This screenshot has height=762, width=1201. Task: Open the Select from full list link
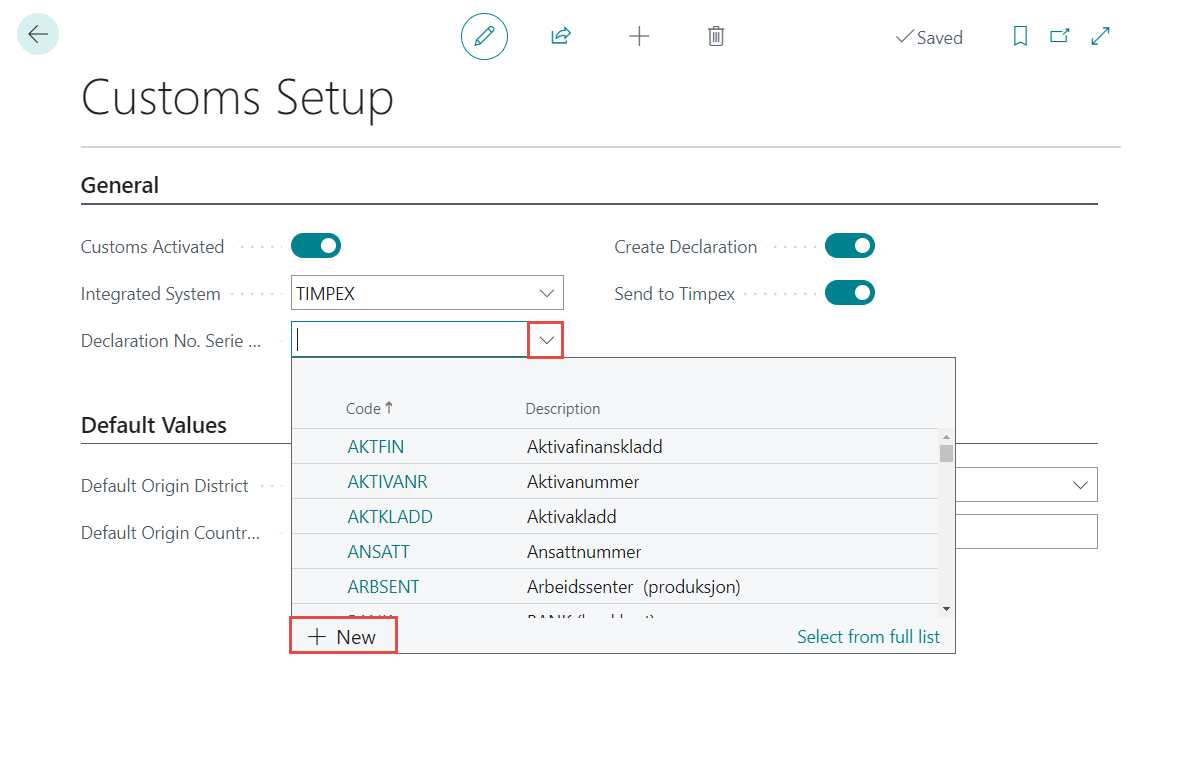coord(868,637)
